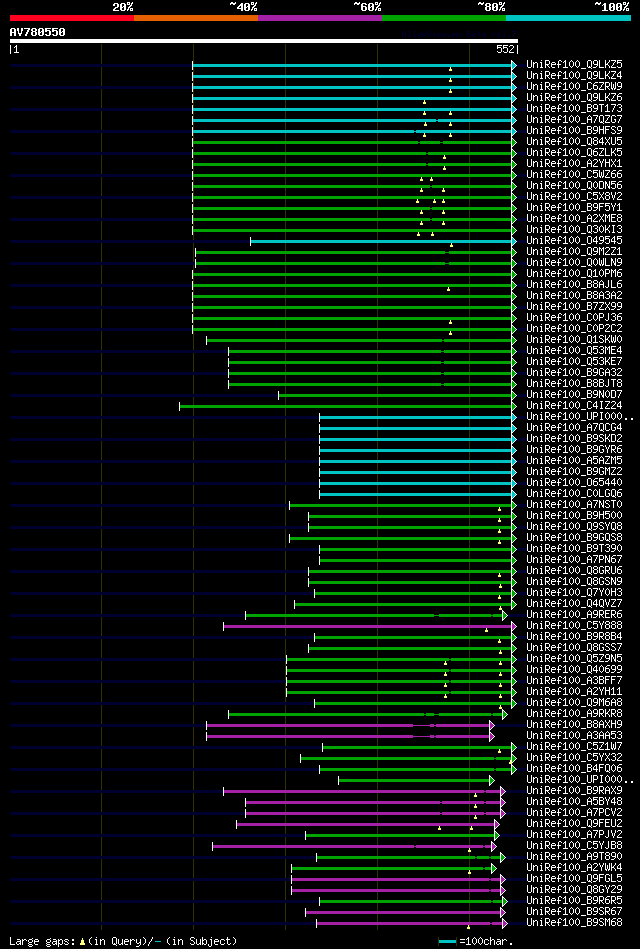Viewport: 640px width, 949px height.
Task: Click the cyan alignment bar for UniRef100_O49545
Action: tap(381, 241)
